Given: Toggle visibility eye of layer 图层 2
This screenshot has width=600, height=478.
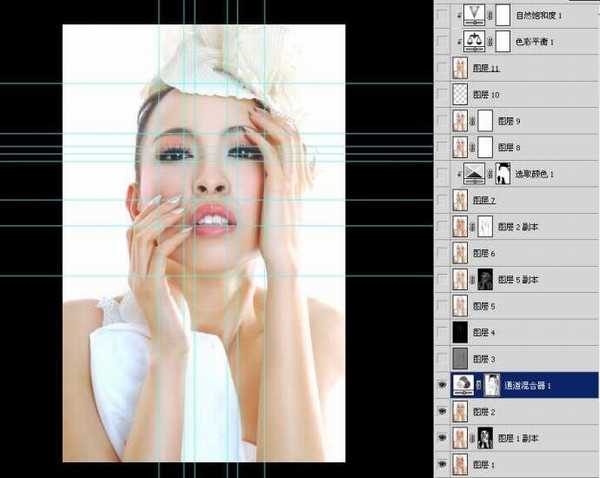Looking at the screenshot, I should [443, 411].
